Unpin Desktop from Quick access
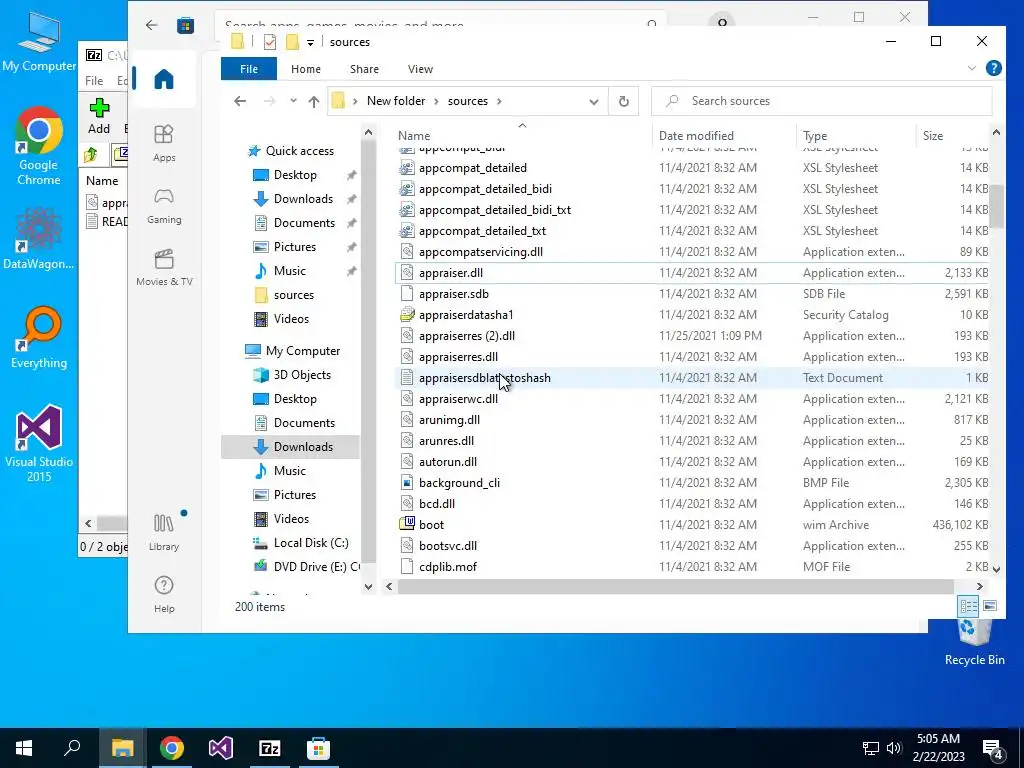The width and height of the screenshot is (1024, 768). pos(351,175)
